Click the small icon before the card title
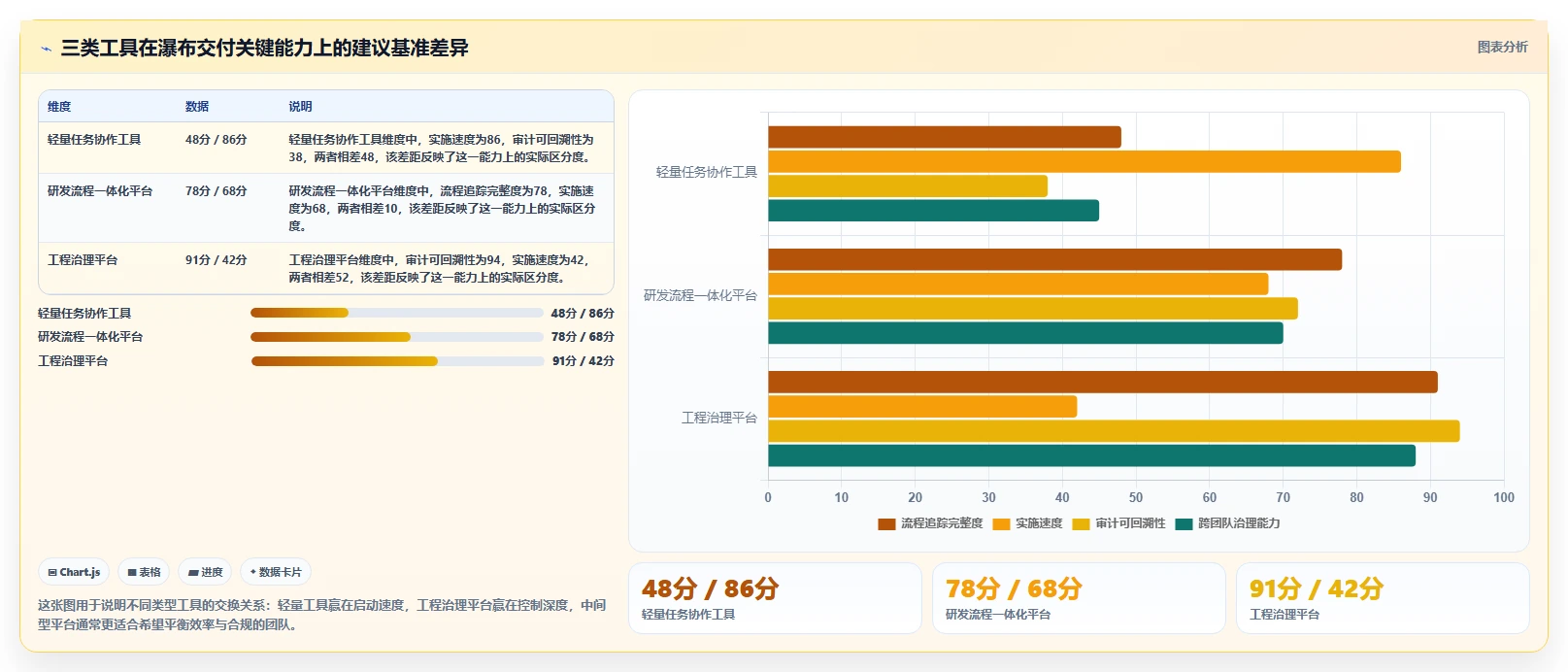This screenshot has width=1568, height=672. 46,49
